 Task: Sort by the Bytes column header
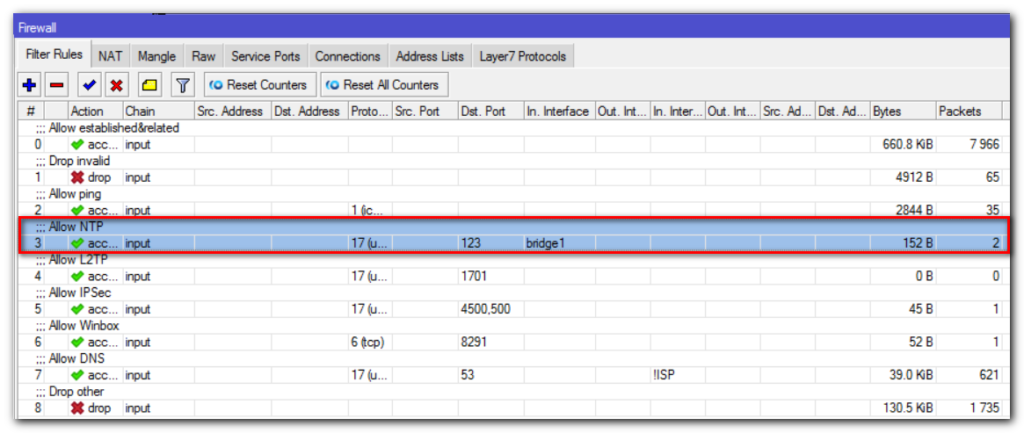900,111
